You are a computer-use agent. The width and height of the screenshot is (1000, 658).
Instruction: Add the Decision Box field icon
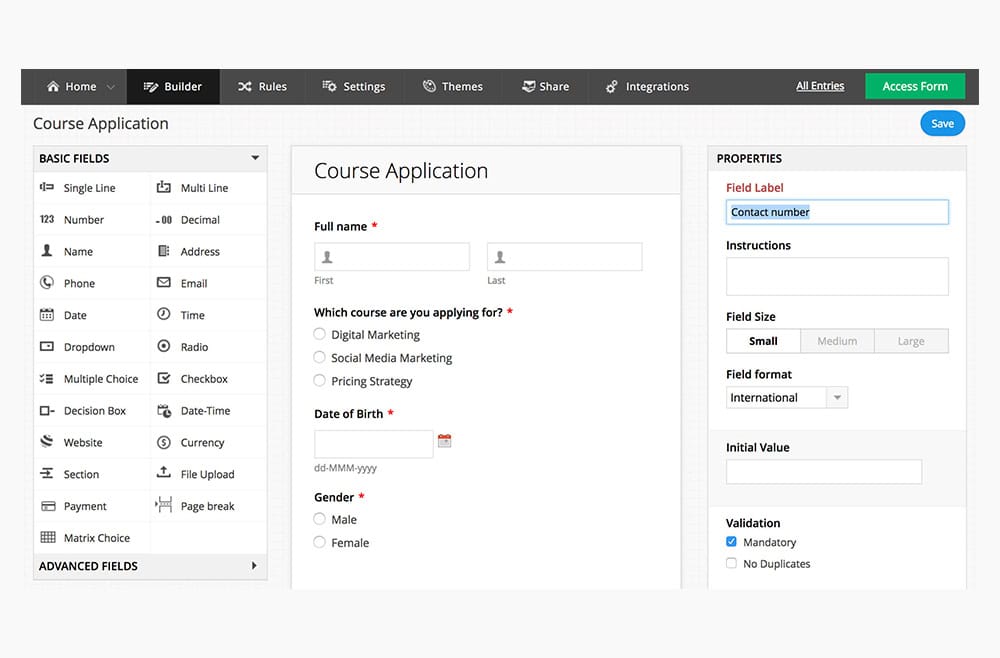pyautogui.click(x=47, y=411)
